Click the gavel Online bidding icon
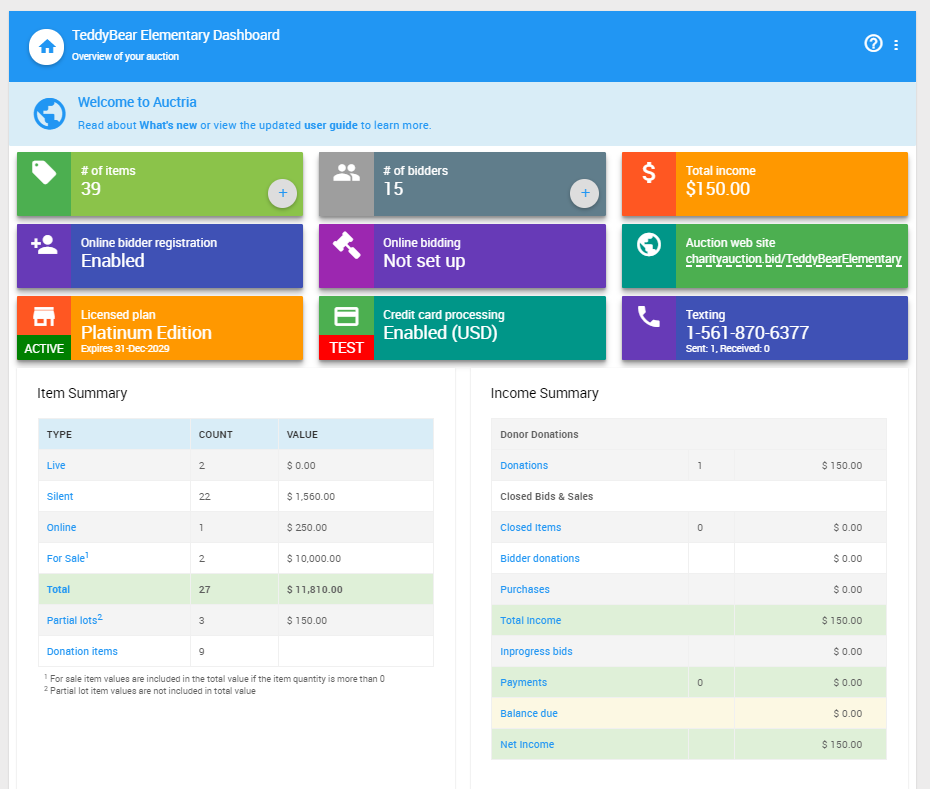Viewport: 930px width, 789px height. point(346,245)
